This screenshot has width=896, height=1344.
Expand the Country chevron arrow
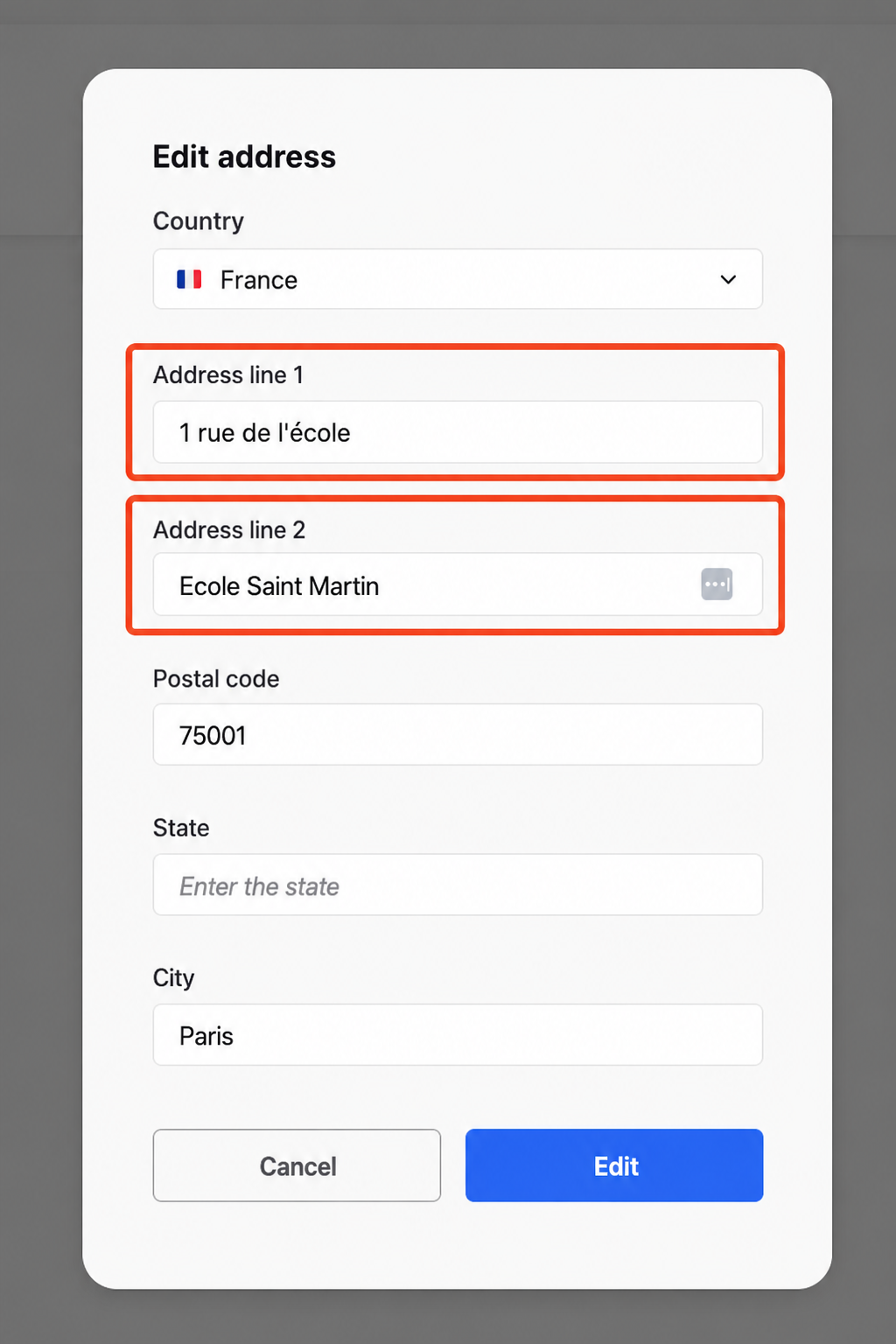coord(728,280)
